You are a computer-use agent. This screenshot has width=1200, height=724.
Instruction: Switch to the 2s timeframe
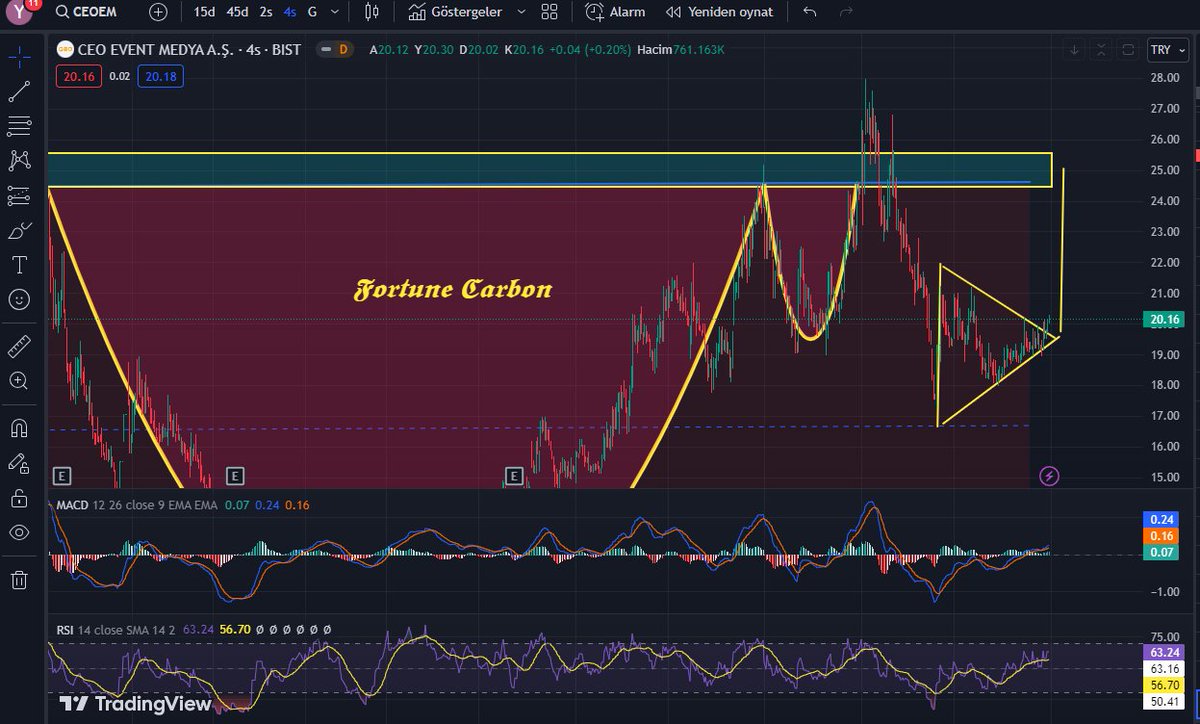click(x=266, y=12)
